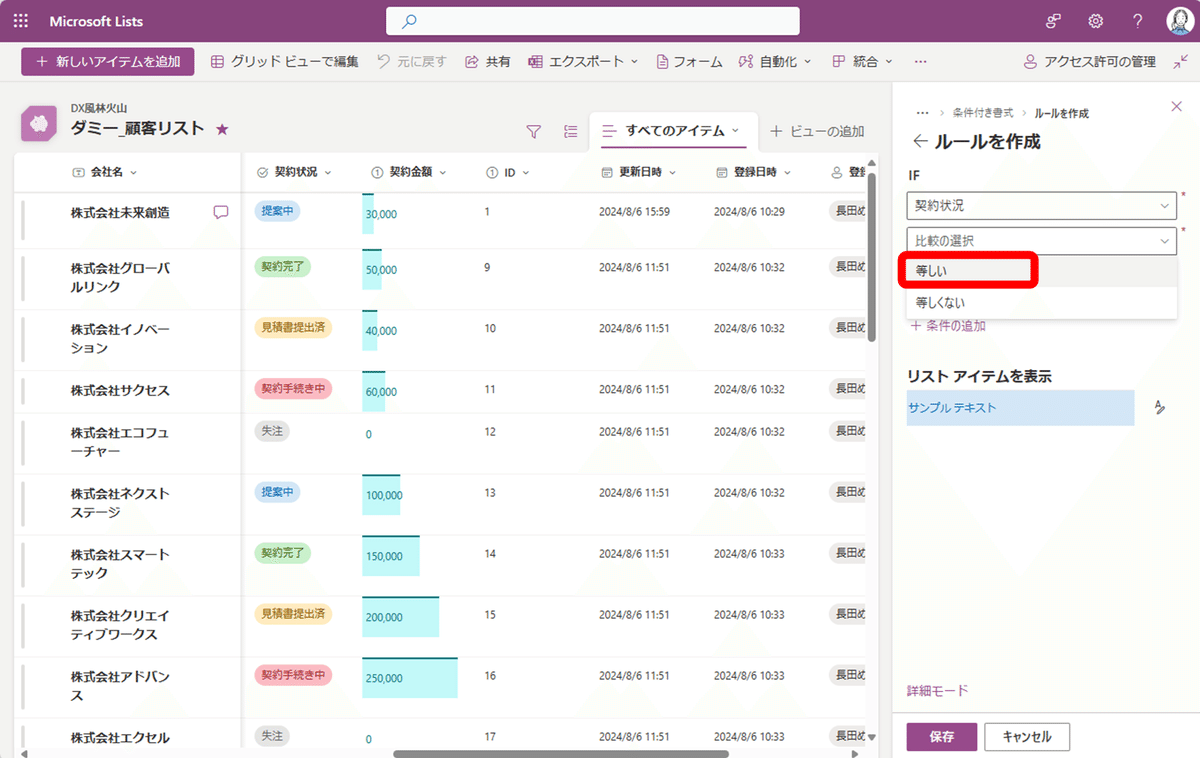
Task: Click the favorite star next to list title
Action: pos(222,129)
